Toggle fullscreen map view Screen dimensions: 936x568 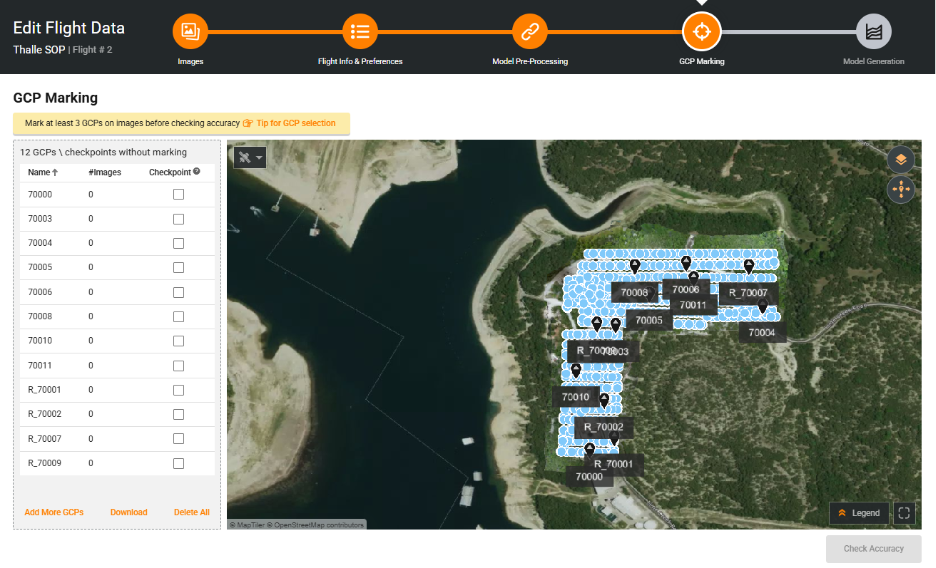tap(904, 513)
